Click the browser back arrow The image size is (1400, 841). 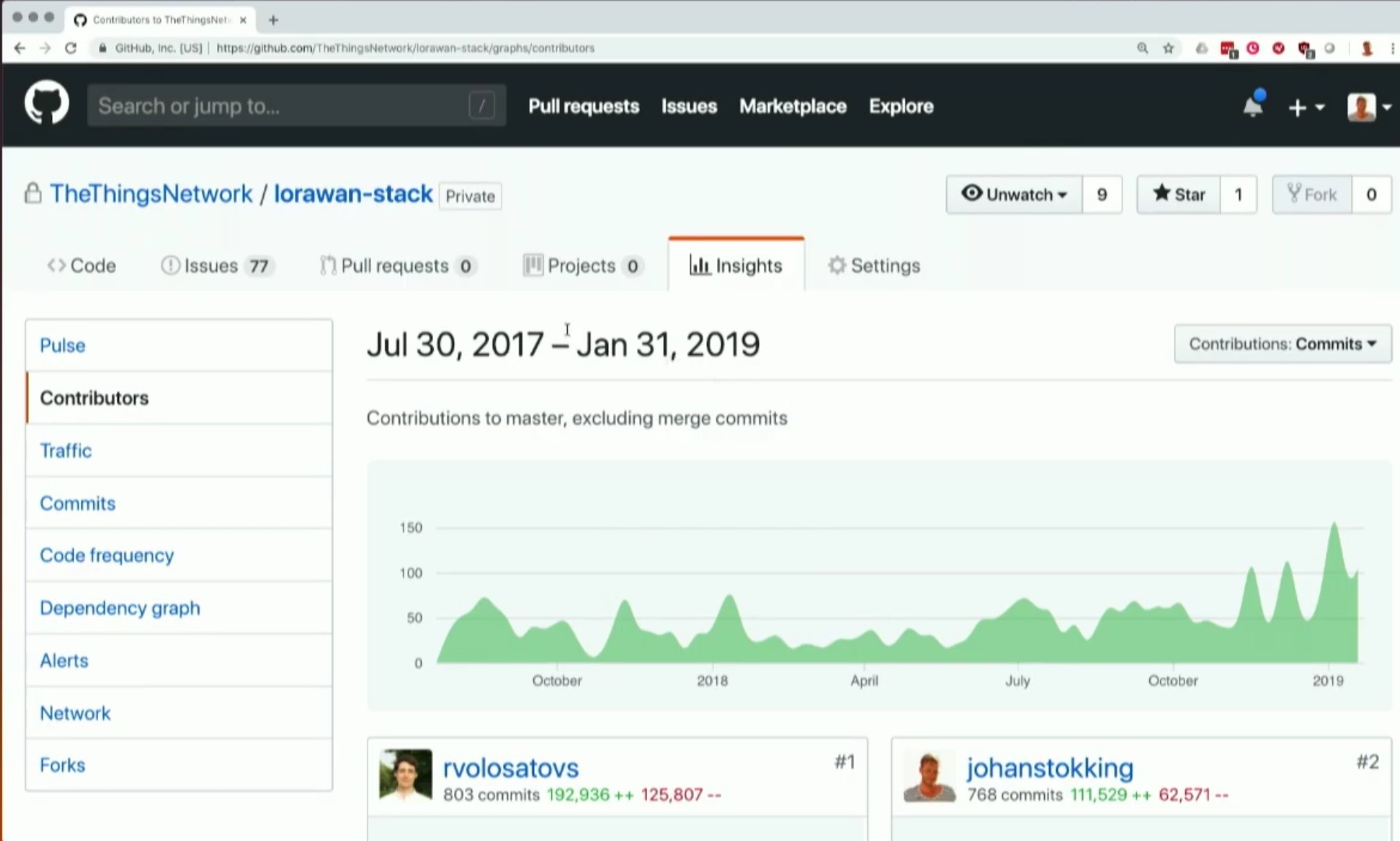19,48
